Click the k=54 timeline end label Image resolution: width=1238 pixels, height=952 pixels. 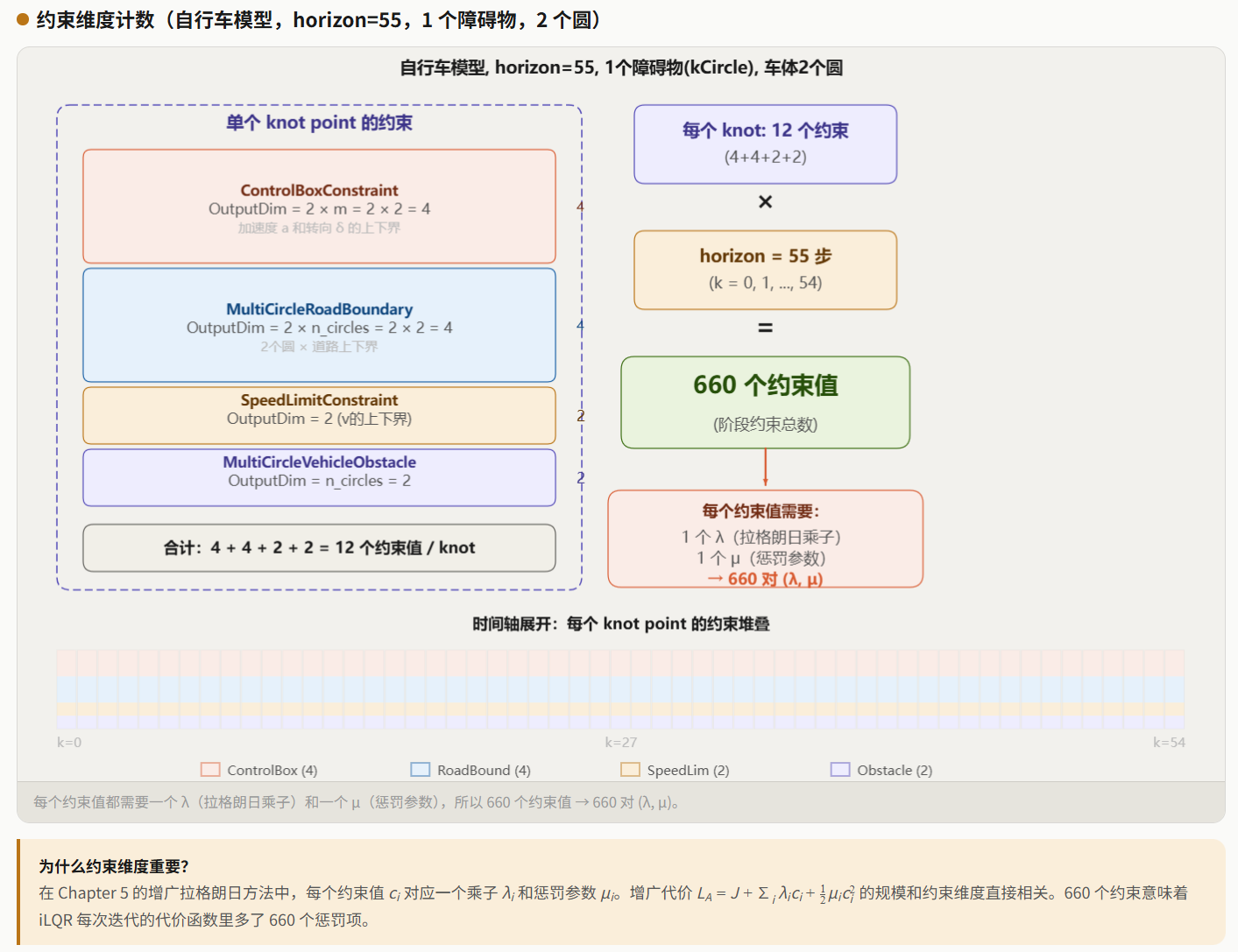pos(1169,743)
